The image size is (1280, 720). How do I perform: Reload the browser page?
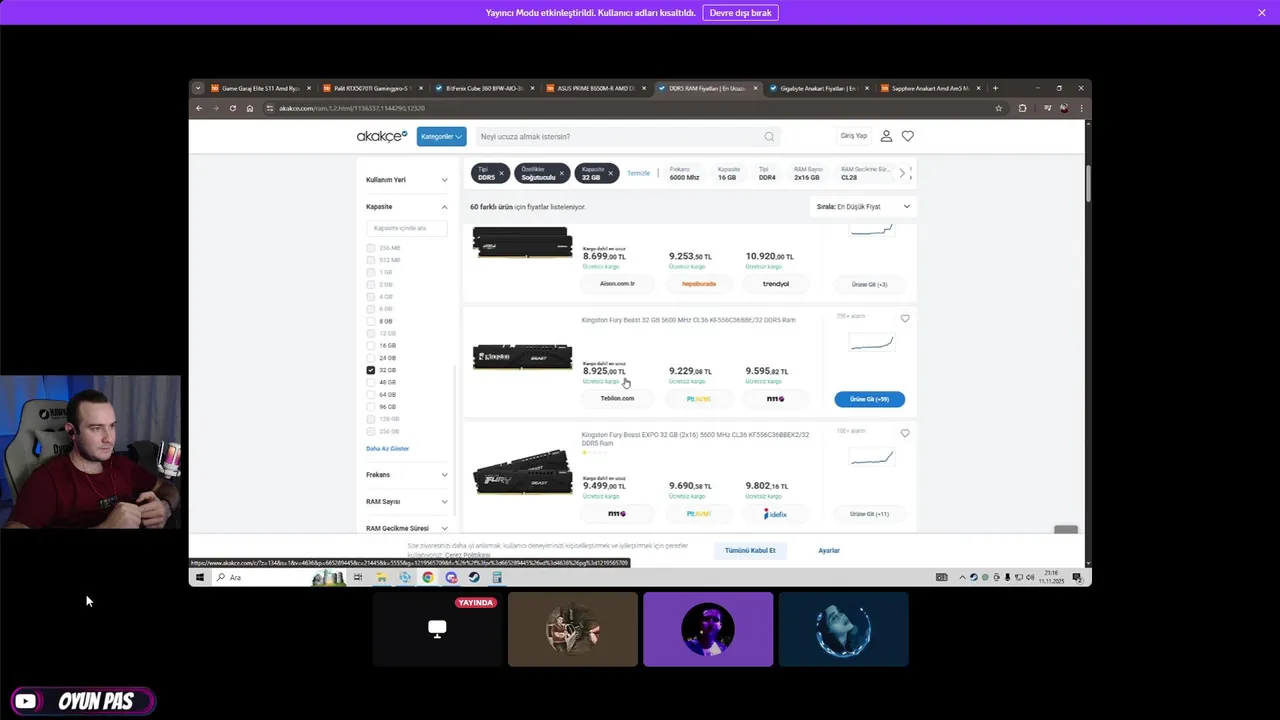(x=233, y=108)
